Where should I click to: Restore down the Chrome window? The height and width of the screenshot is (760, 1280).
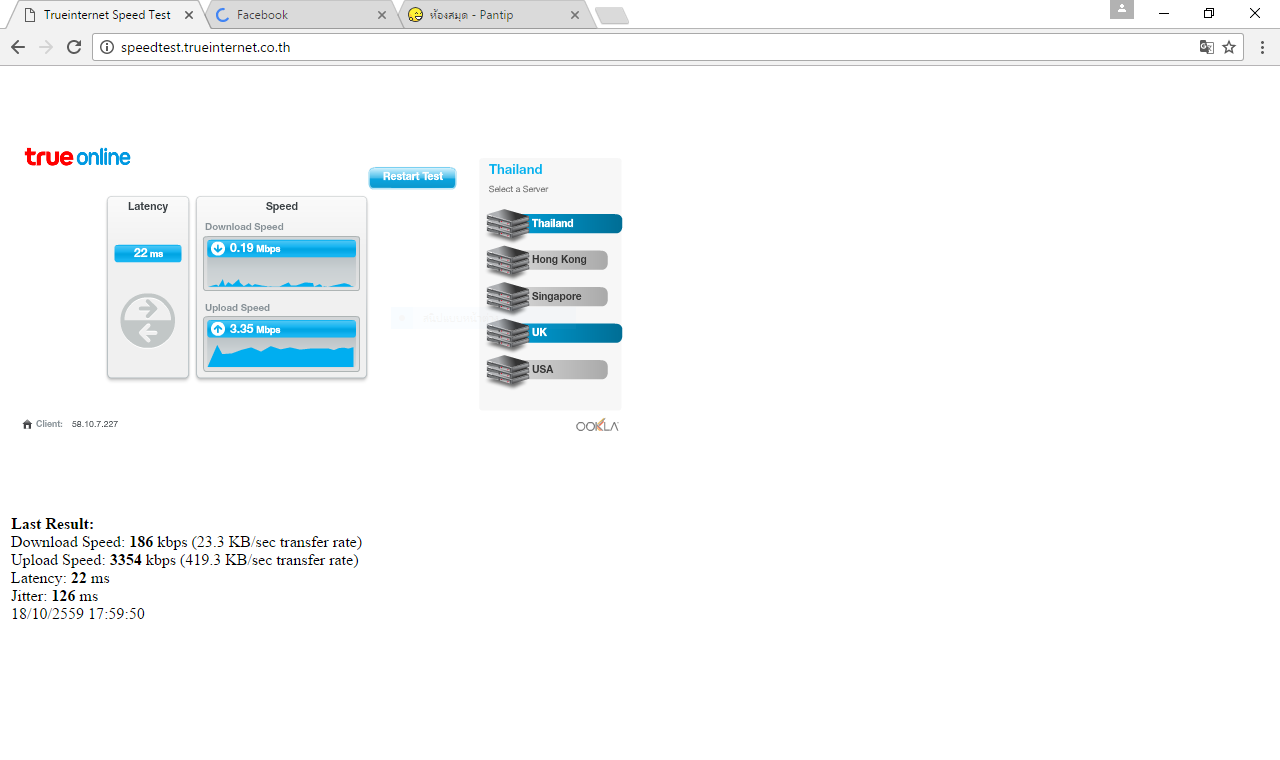coord(1209,13)
